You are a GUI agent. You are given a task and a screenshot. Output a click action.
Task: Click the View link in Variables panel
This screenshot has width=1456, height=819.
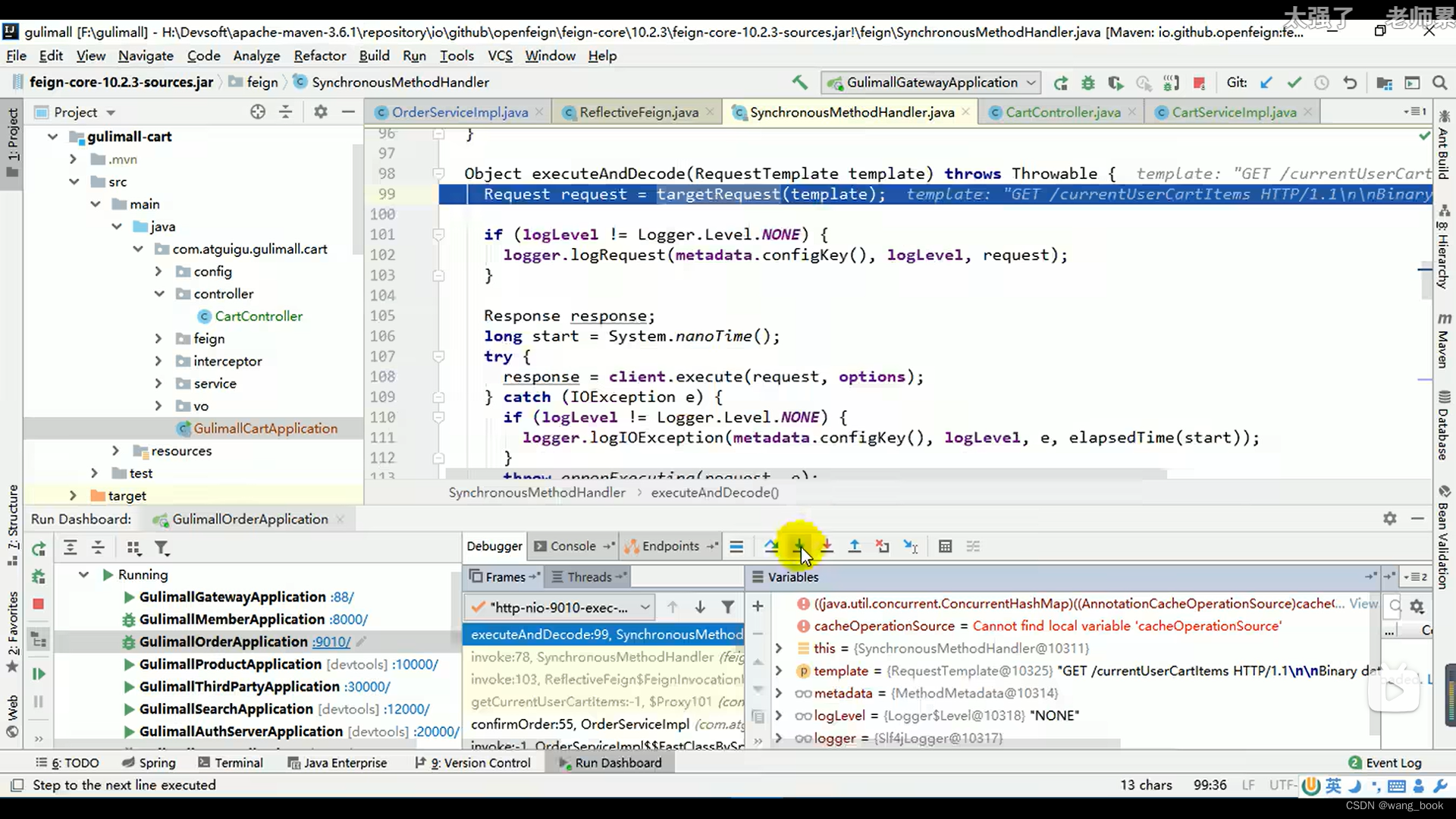tap(1363, 604)
